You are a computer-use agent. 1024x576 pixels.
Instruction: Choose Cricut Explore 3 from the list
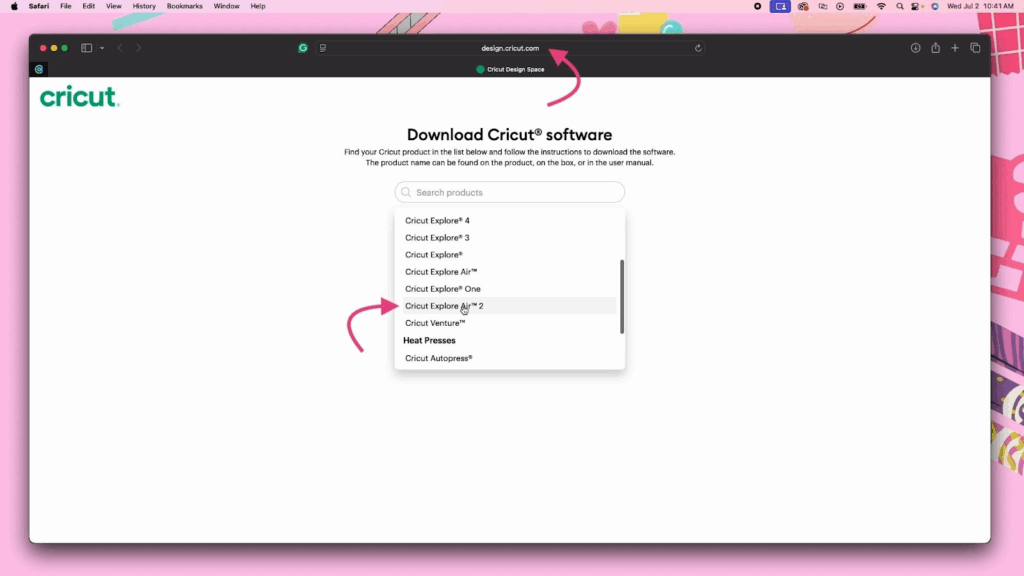509,238
